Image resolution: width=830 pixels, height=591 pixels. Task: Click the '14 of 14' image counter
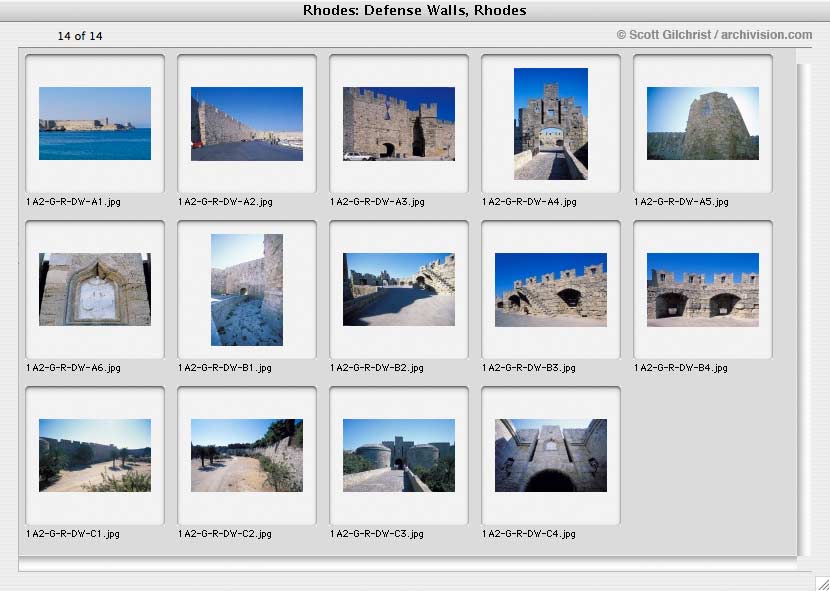80,36
